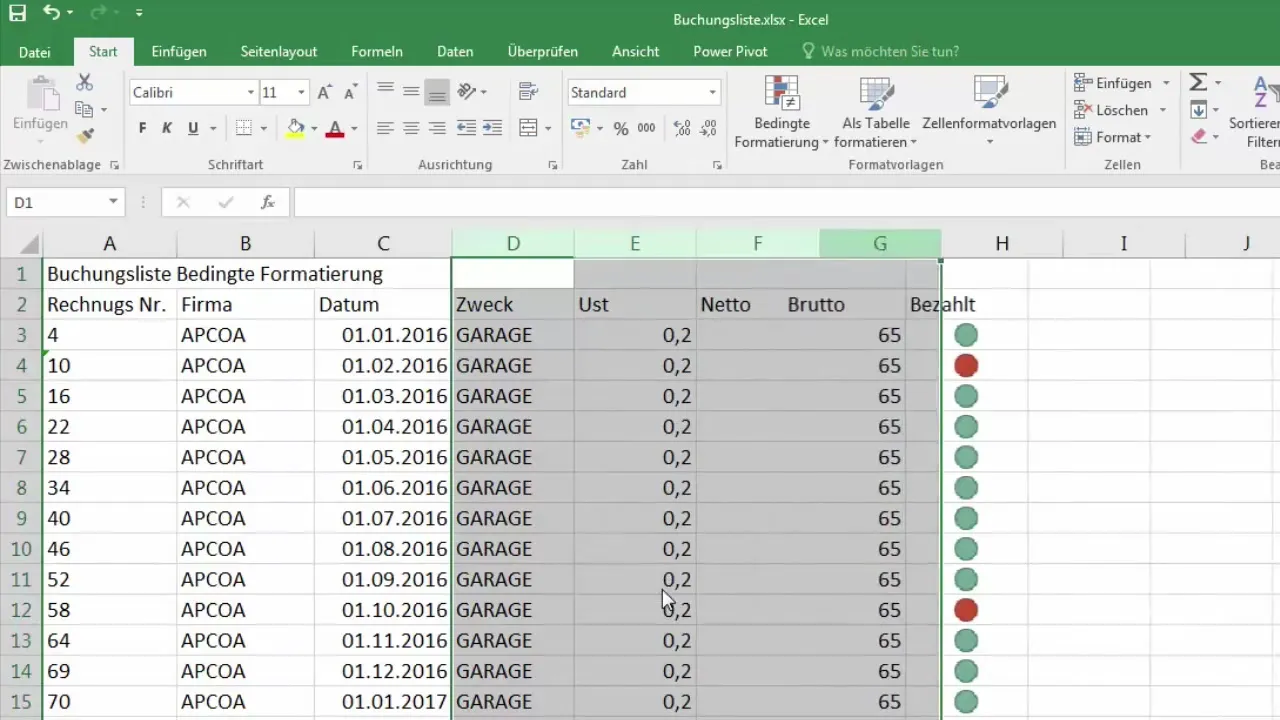Align text to the vertical middle

(x=411, y=92)
